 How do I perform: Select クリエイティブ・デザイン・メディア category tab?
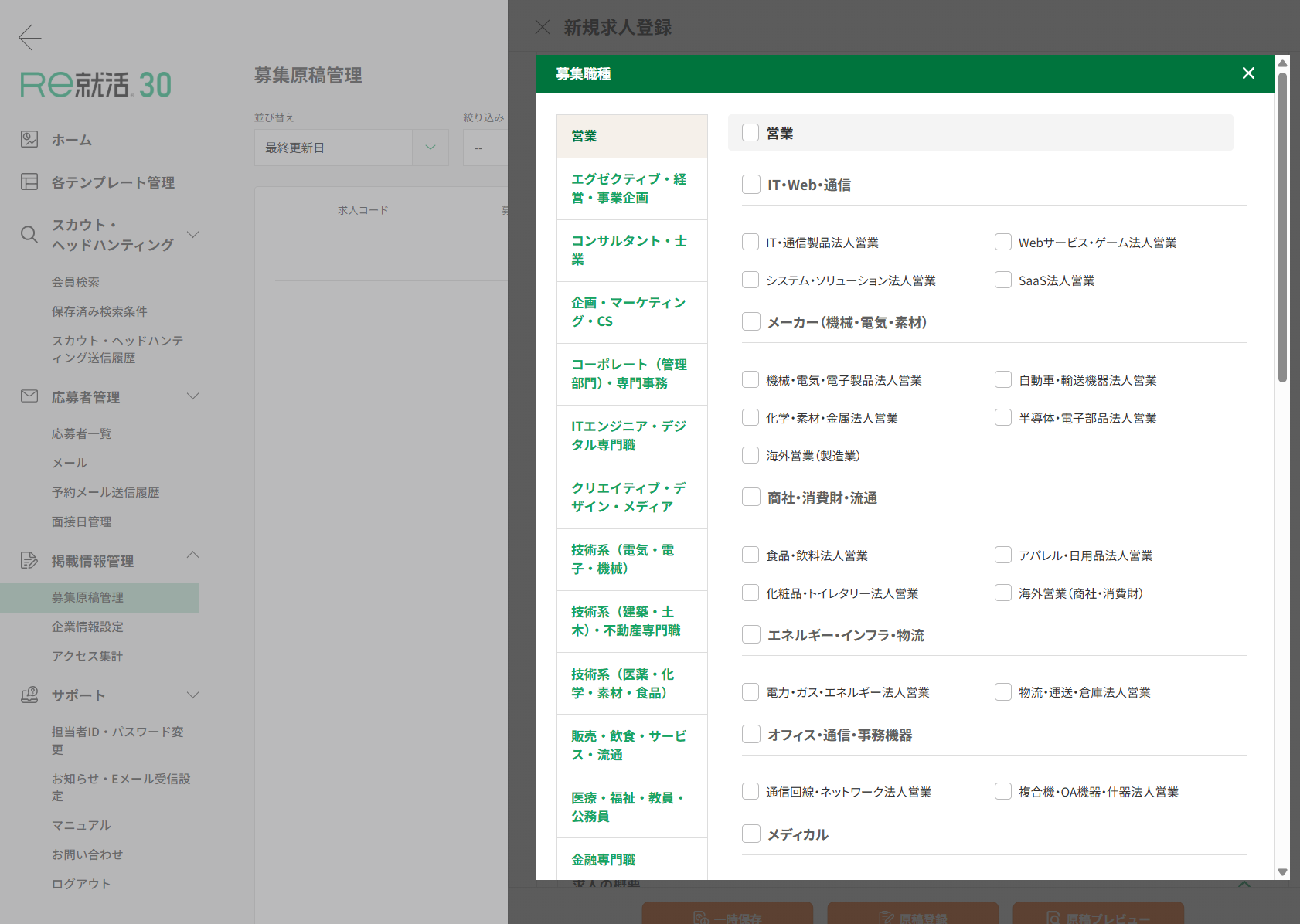[x=632, y=498]
